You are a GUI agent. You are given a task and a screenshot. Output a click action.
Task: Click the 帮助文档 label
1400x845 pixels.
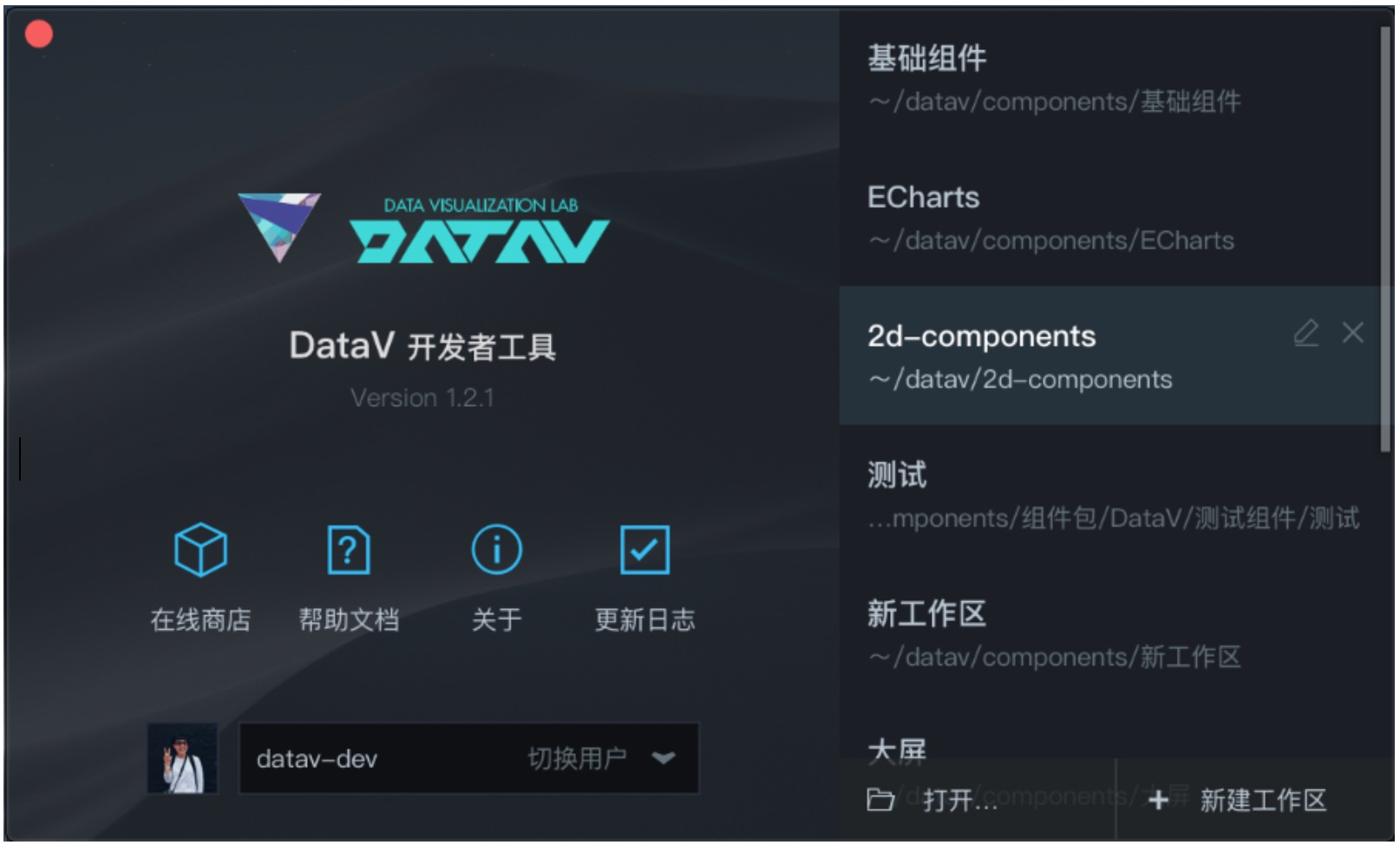click(349, 619)
